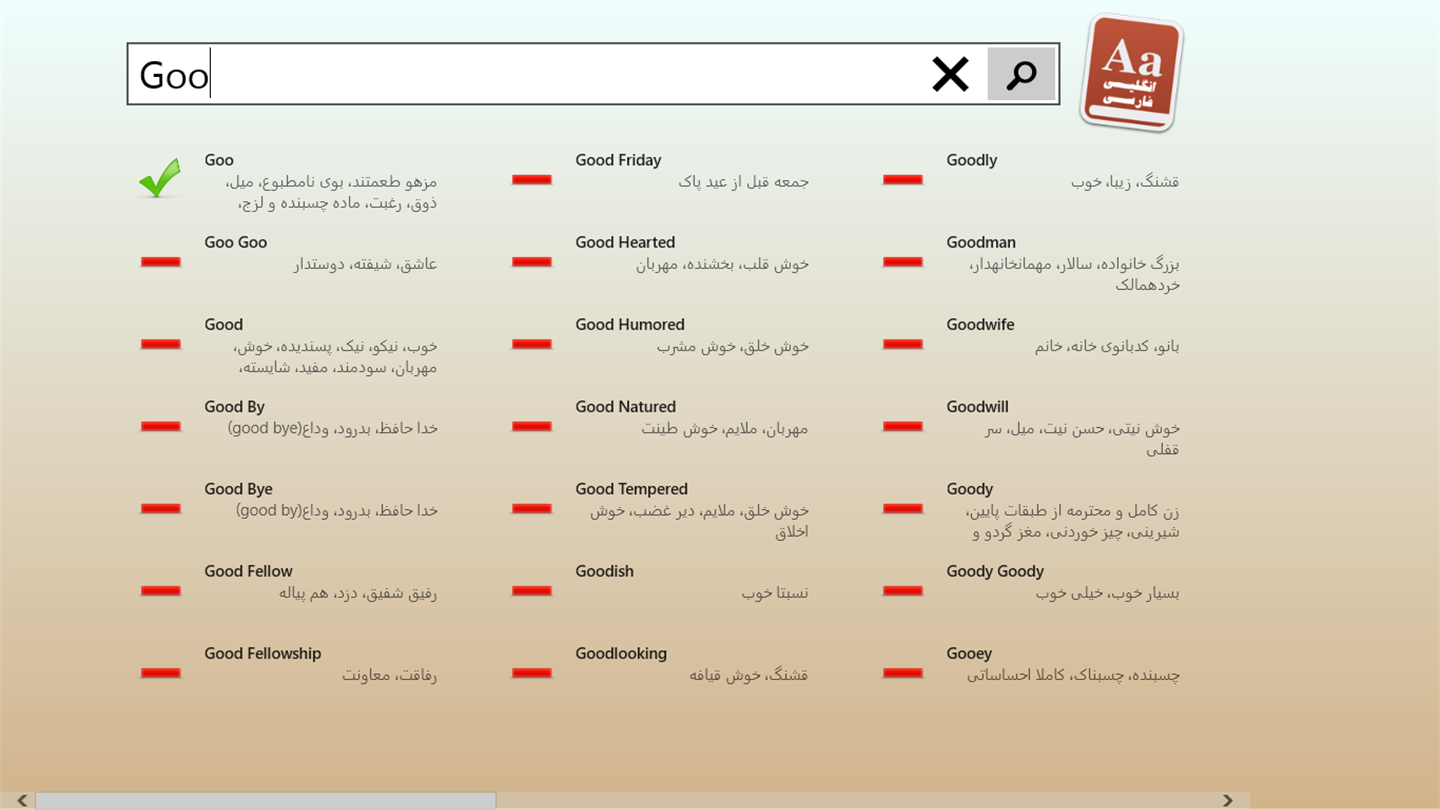Click the Persian definition under Good Friday
Image resolution: width=1440 pixels, height=810 pixels.
click(x=743, y=182)
